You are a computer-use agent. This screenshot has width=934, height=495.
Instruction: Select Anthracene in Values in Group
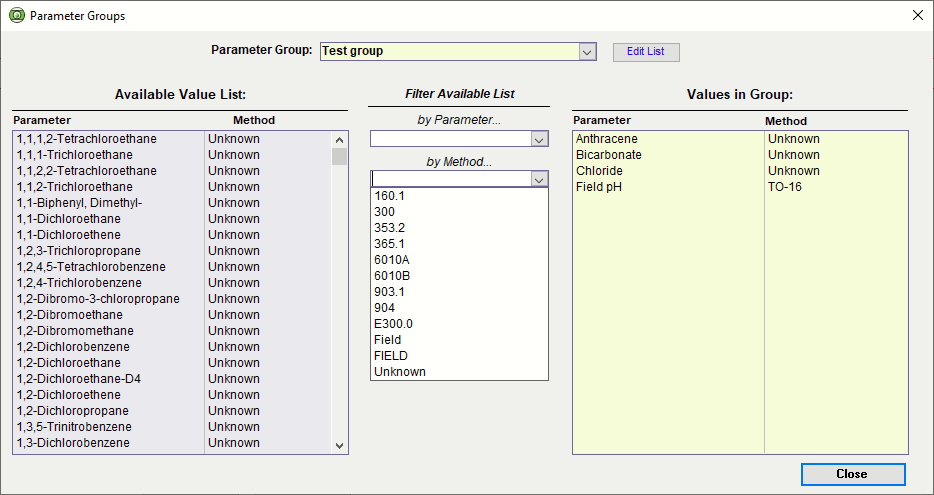coord(740,139)
